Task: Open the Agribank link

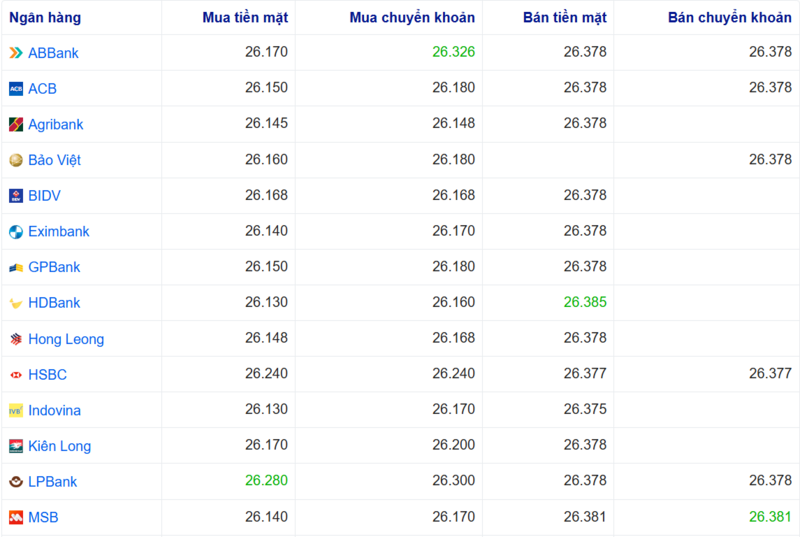Action: click(x=56, y=124)
